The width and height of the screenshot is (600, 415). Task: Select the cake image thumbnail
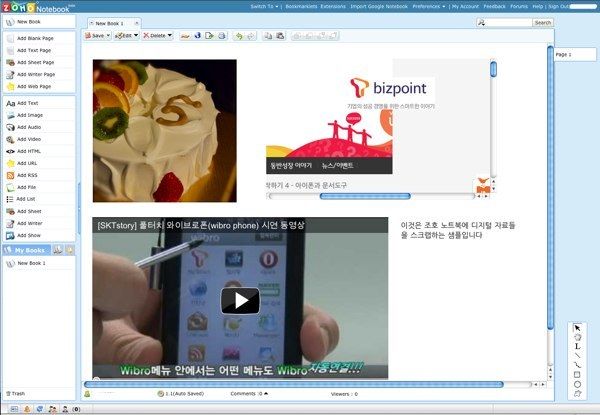(x=165, y=131)
